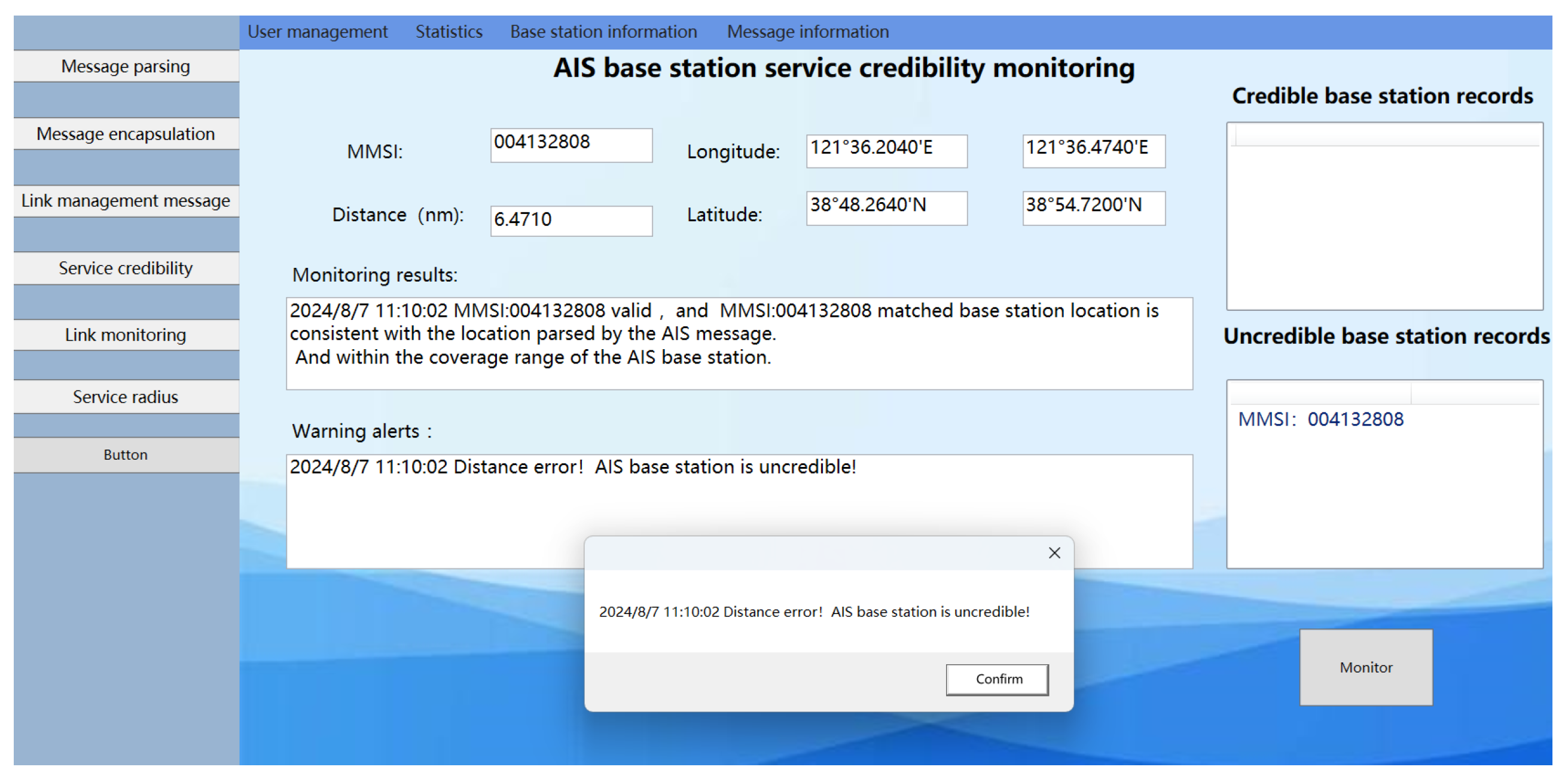This screenshot has height=779, width=1568.
Task: Focus the Distance (nm) input field
Action: coord(571,219)
